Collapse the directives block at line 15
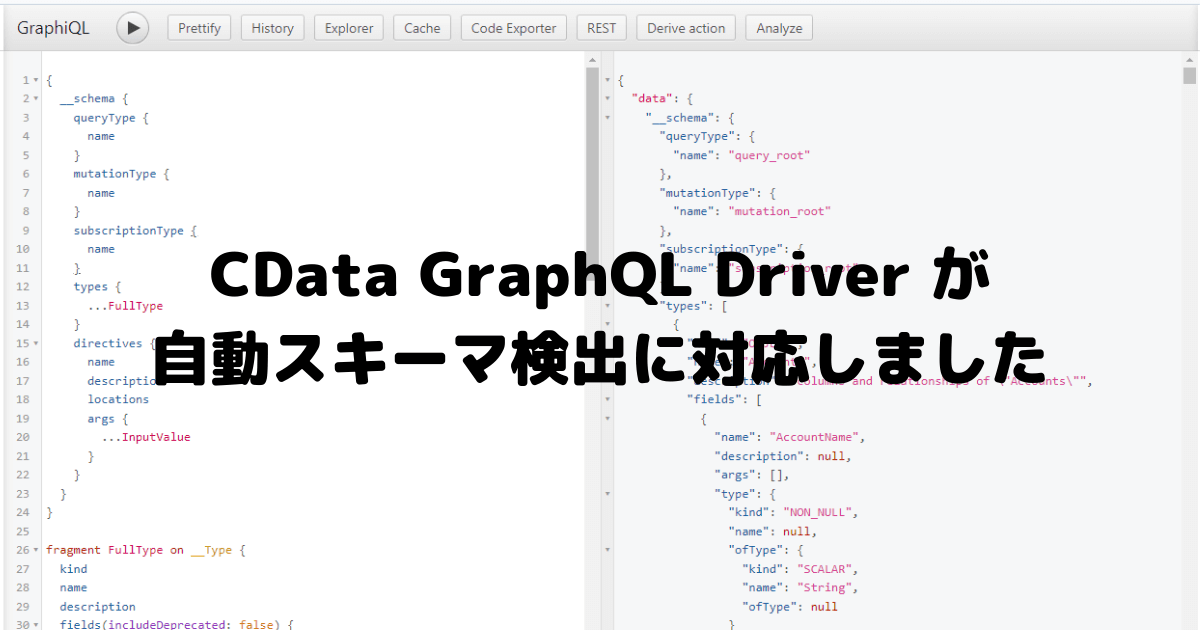This screenshot has height=630, width=1200. (36, 343)
